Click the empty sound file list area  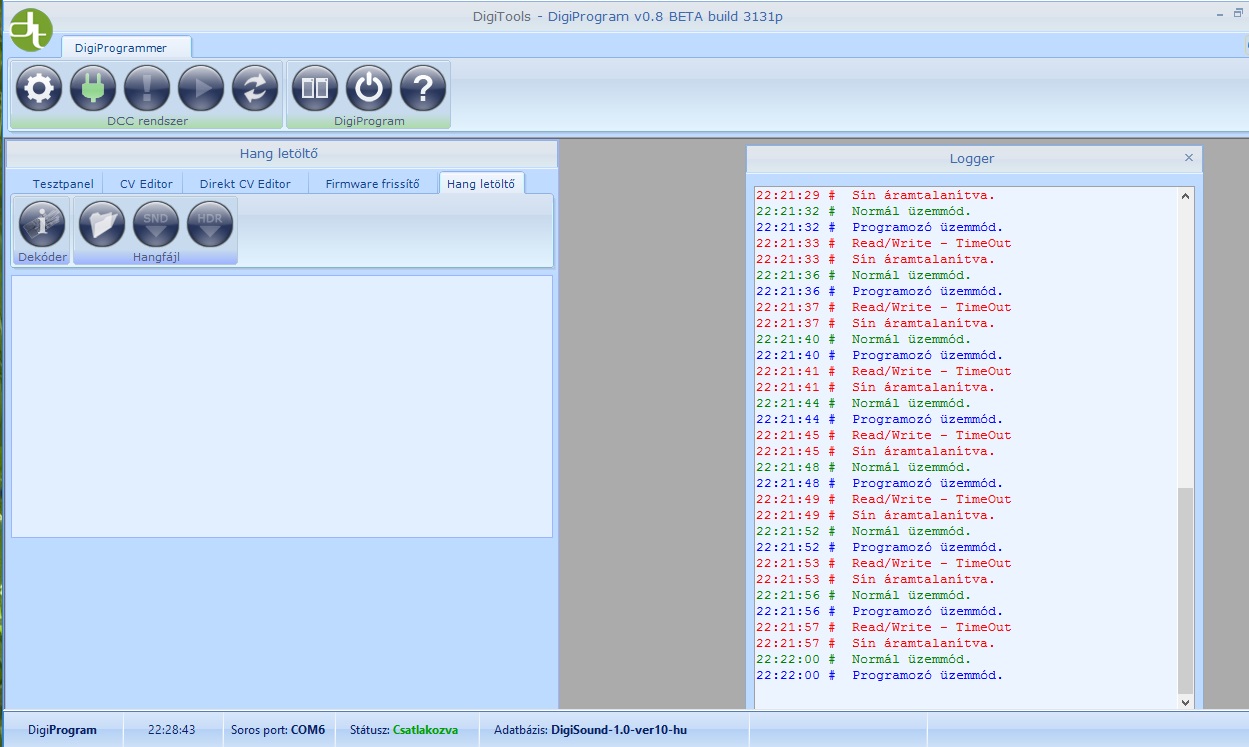(x=282, y=406)
